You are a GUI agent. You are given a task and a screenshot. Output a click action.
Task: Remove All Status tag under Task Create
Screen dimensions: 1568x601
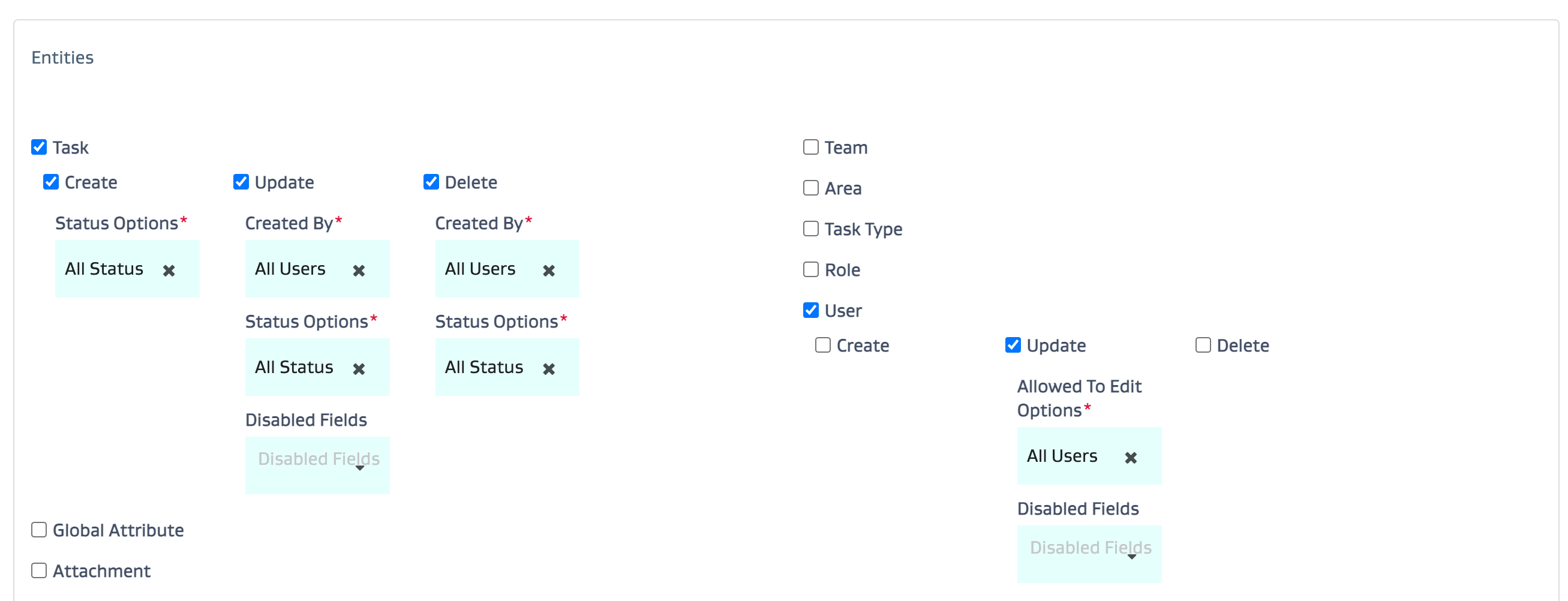pyautogui.click(x=169, y=271)
